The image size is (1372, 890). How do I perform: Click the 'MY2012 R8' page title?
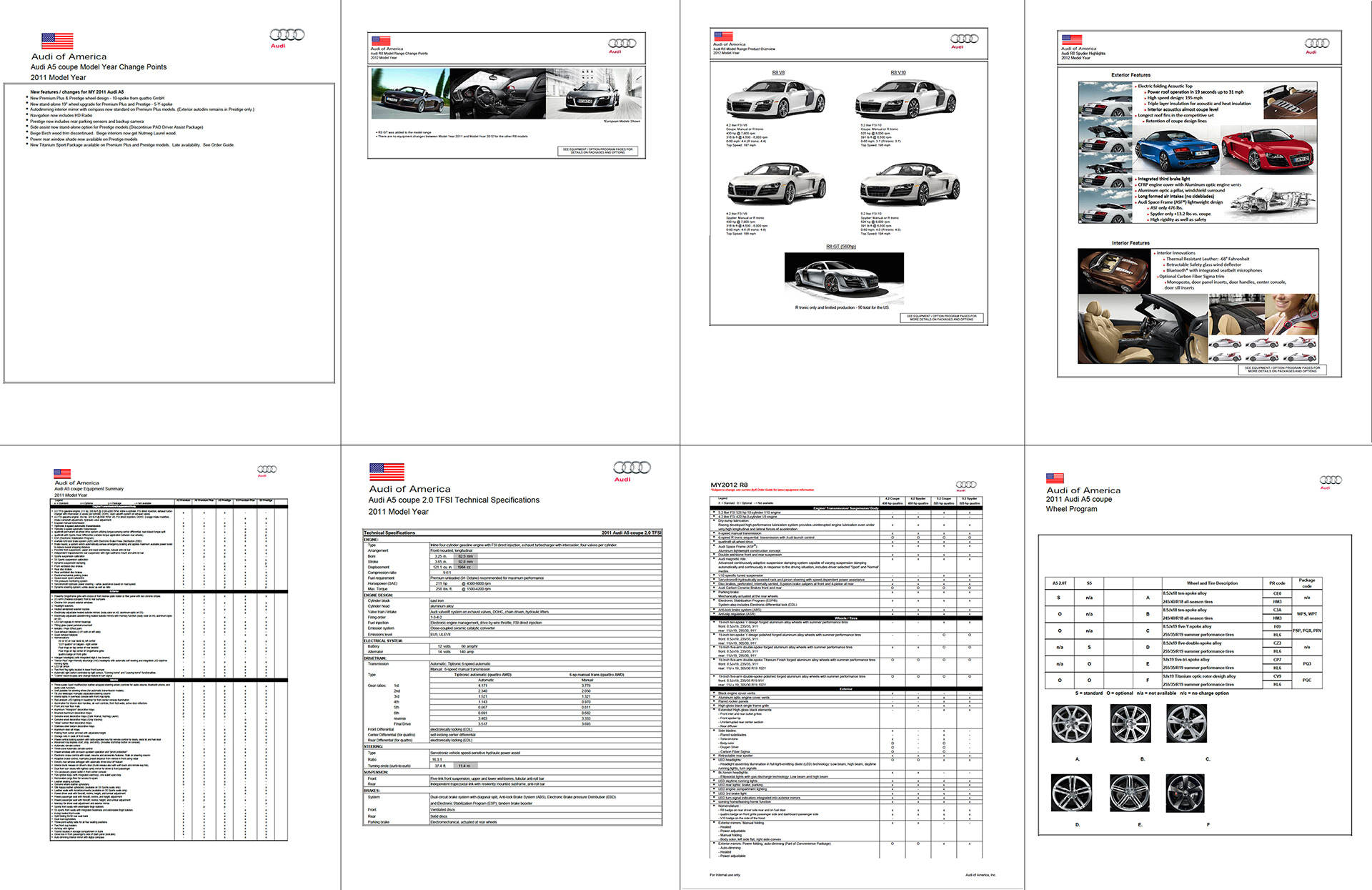pos(729,485)
